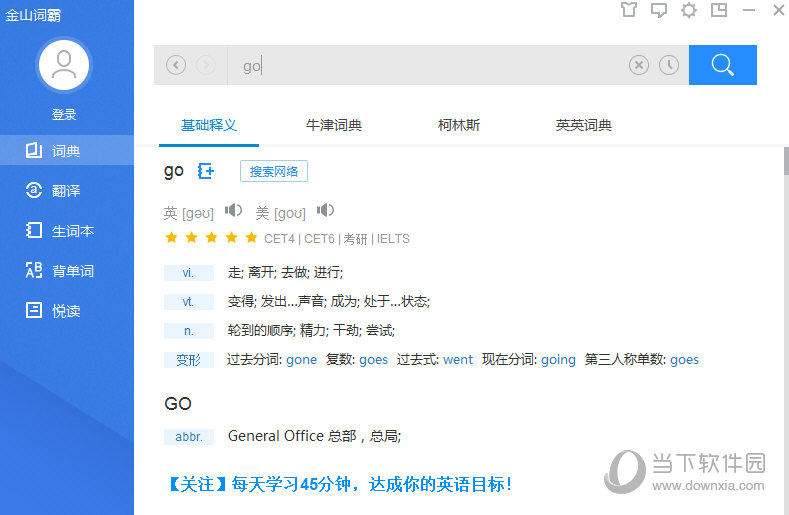Screen dimensions: 789x515
Task: Go forward with the right arrow button
Action: 206,65
